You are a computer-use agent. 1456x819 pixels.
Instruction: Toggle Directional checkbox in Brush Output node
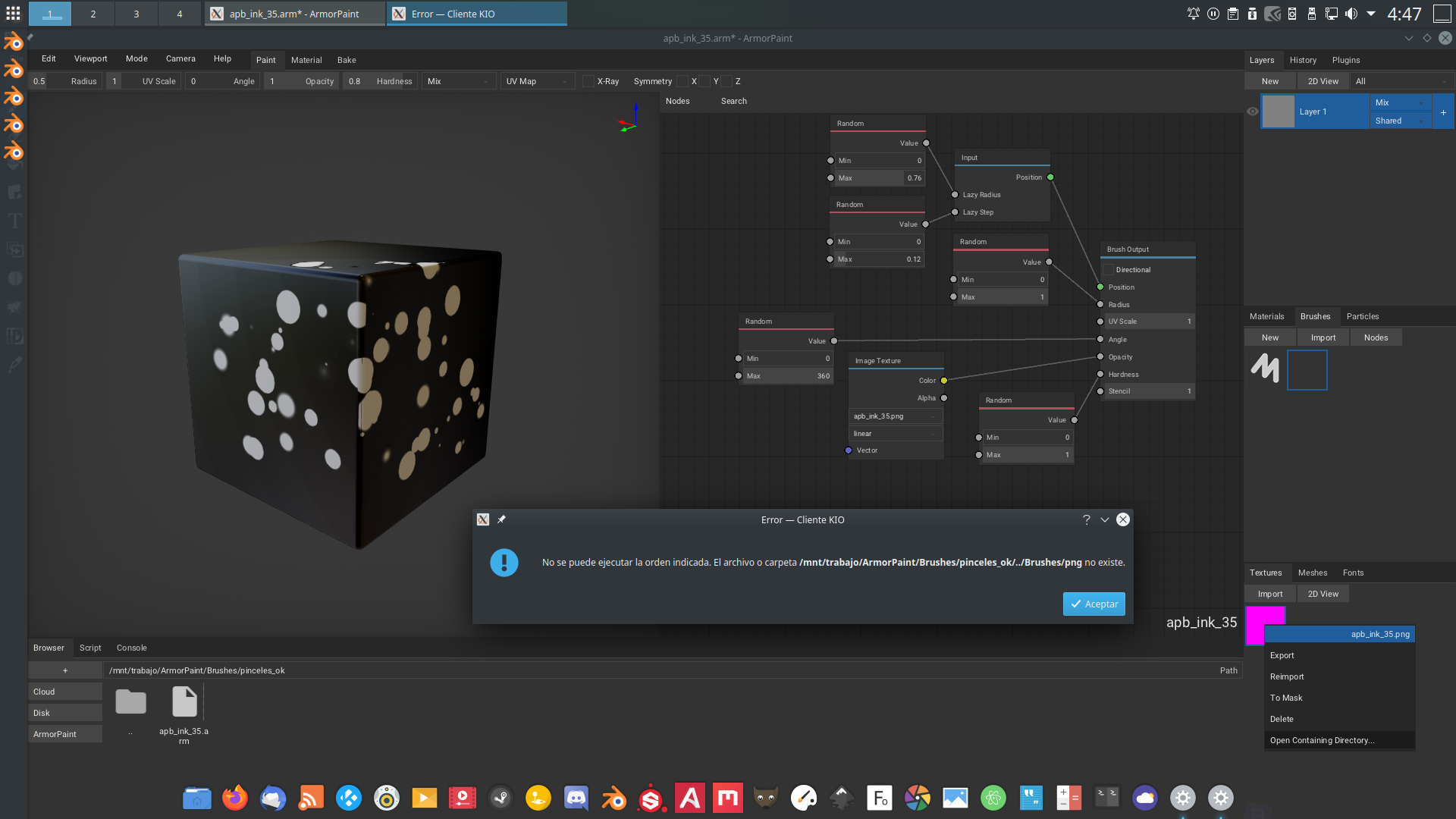coord(1108,270)
